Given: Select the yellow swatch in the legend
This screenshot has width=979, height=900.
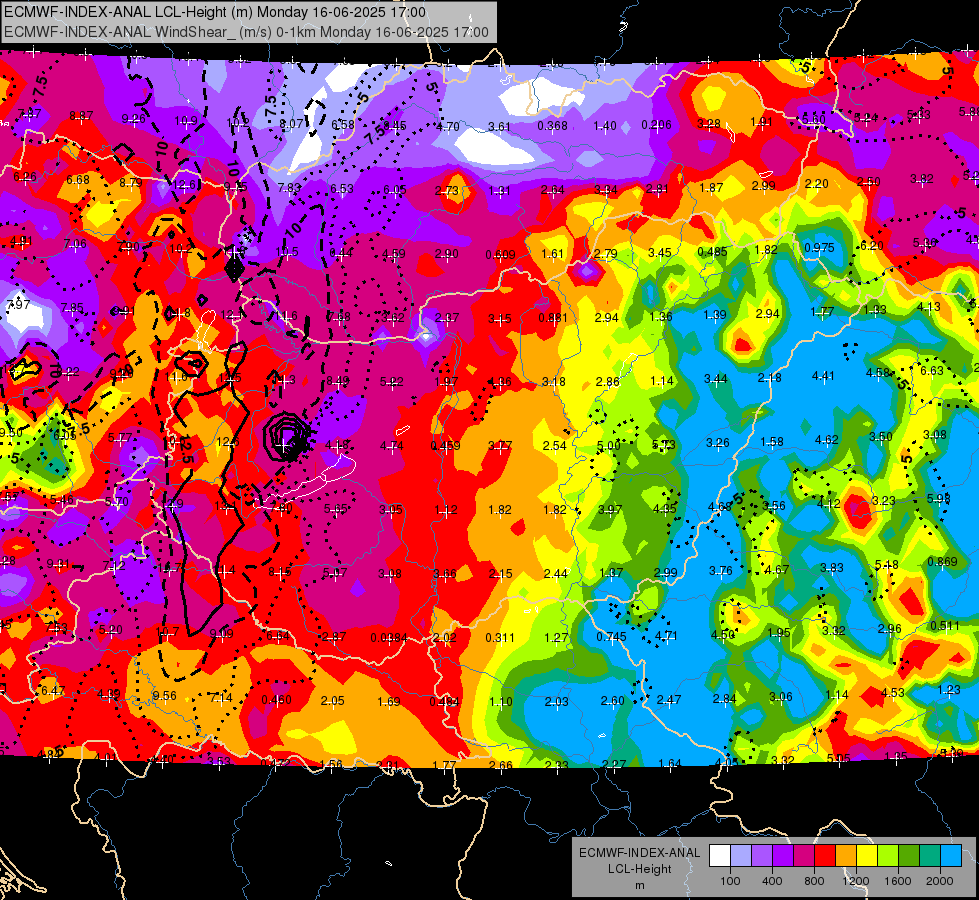Looking at the screenshot, I should click(867, 856).
